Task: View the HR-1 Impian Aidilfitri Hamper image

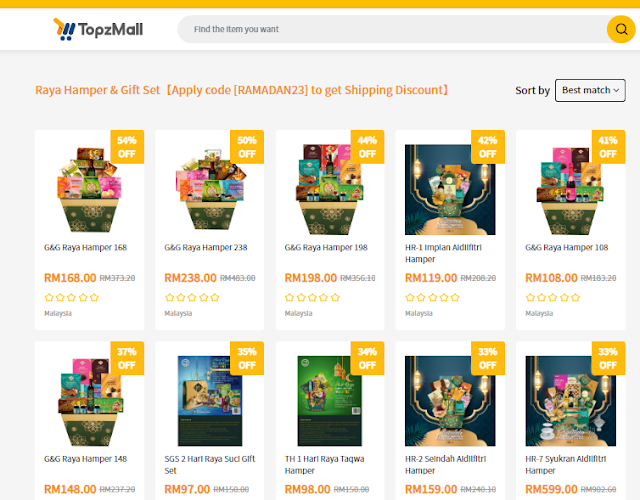Action: pyautogui.click(x=450, y=189)
